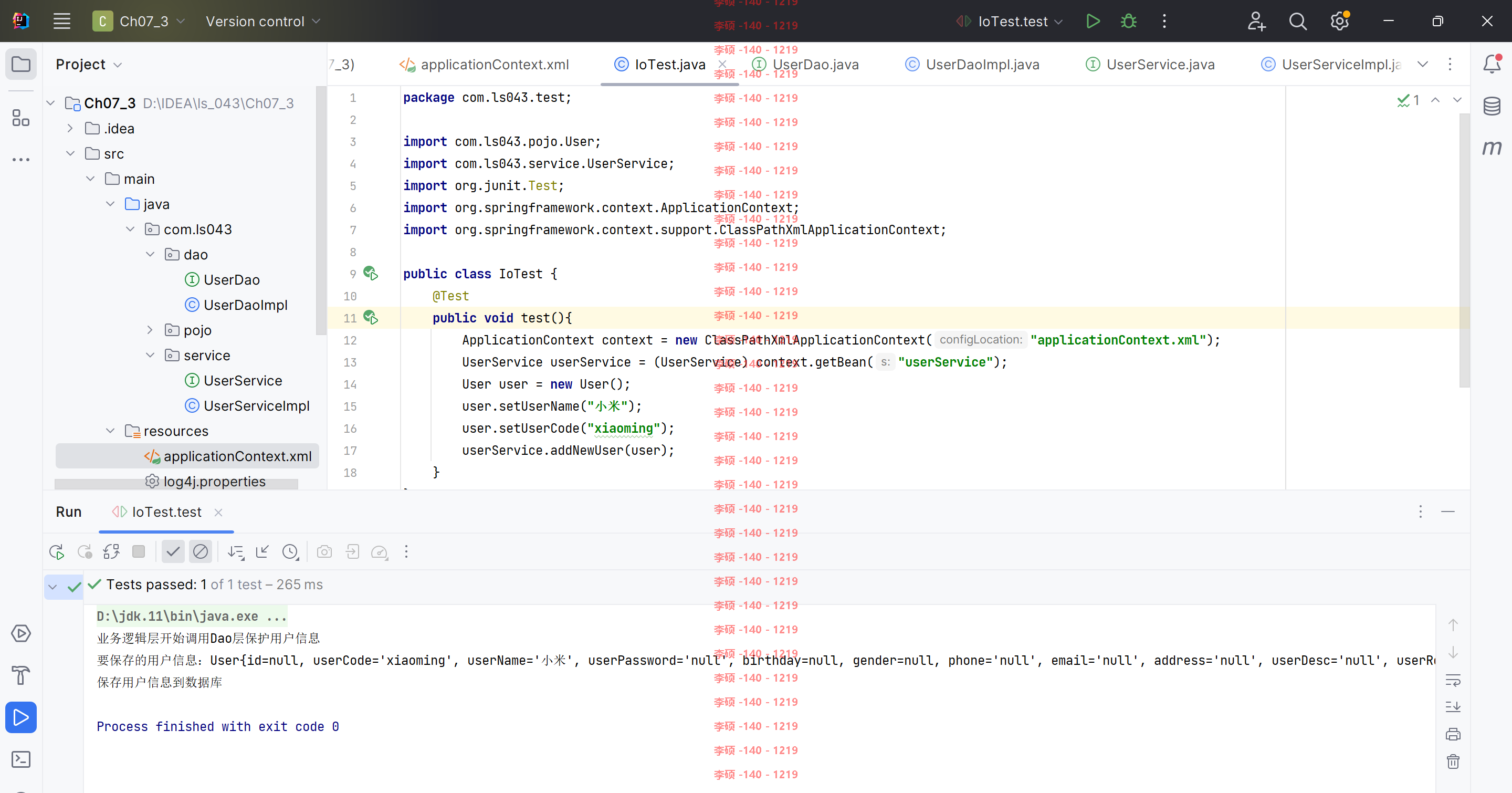Viewport: 1512px width, 793px height.
Task: Show hidden editor tabs chevron
Action: [1423, 64]
